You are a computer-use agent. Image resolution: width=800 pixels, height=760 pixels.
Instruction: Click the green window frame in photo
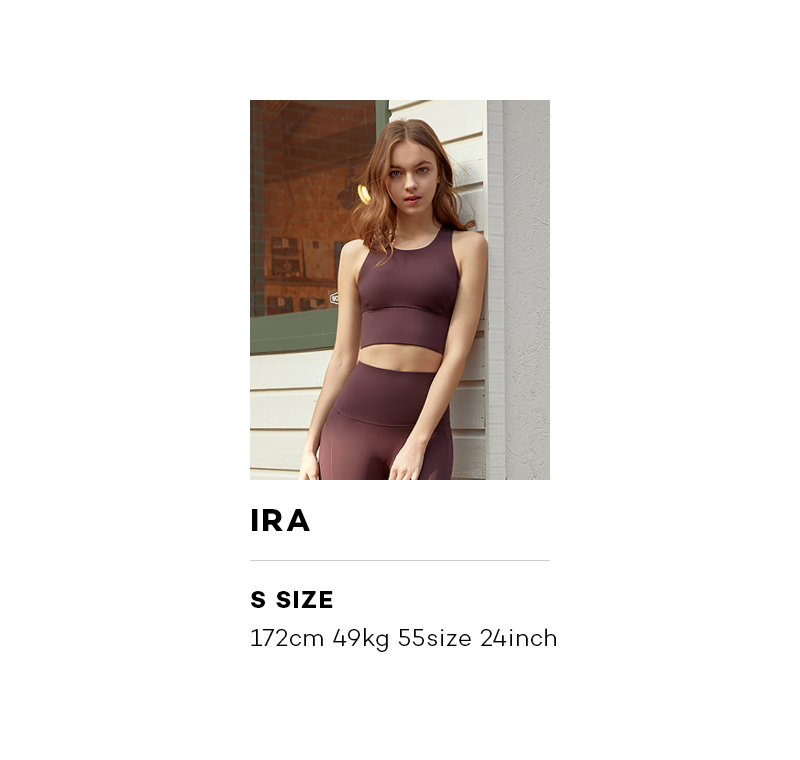click(x=293, y=332)
